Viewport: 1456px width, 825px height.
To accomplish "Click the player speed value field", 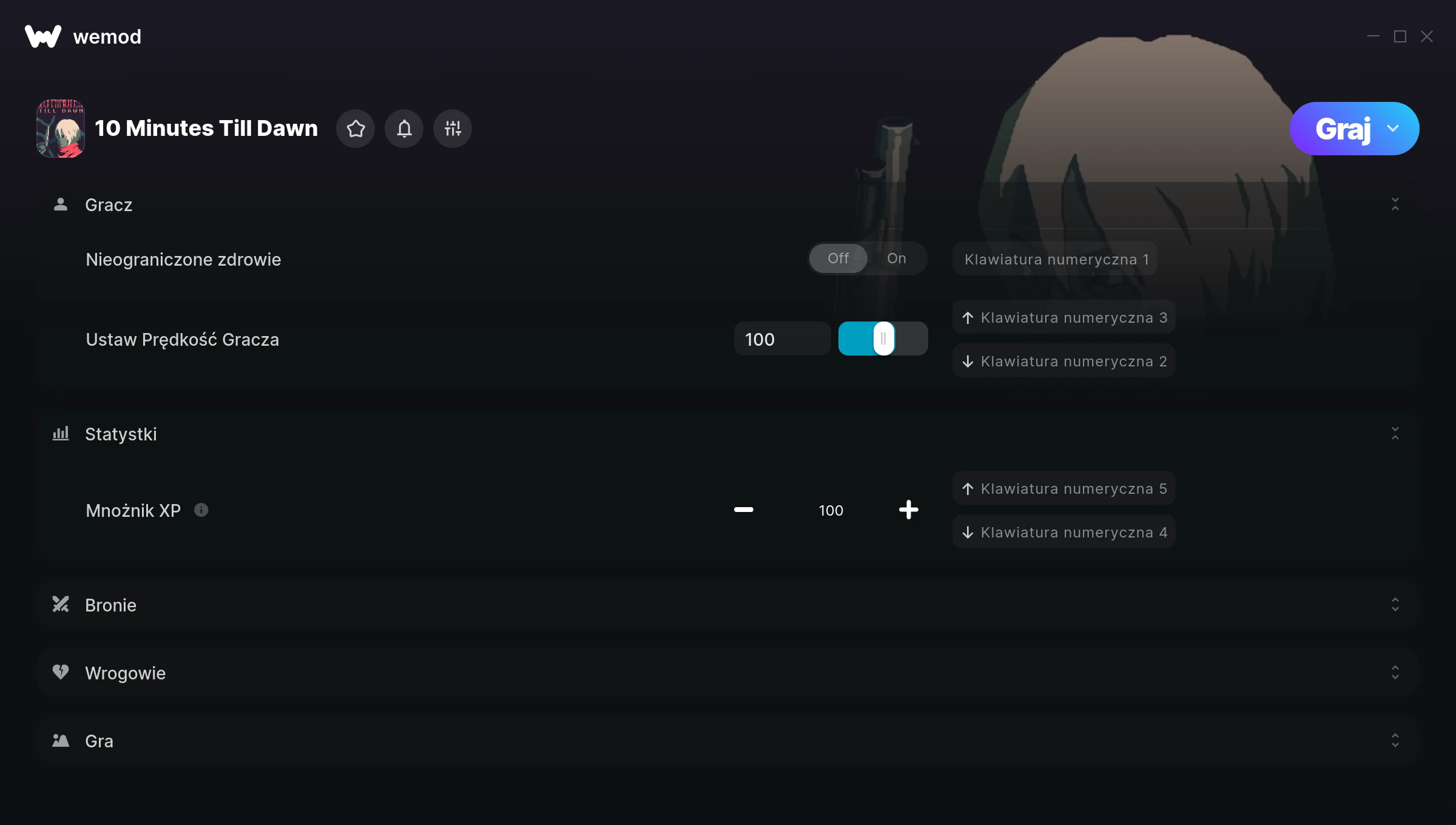I will [781, 339].
